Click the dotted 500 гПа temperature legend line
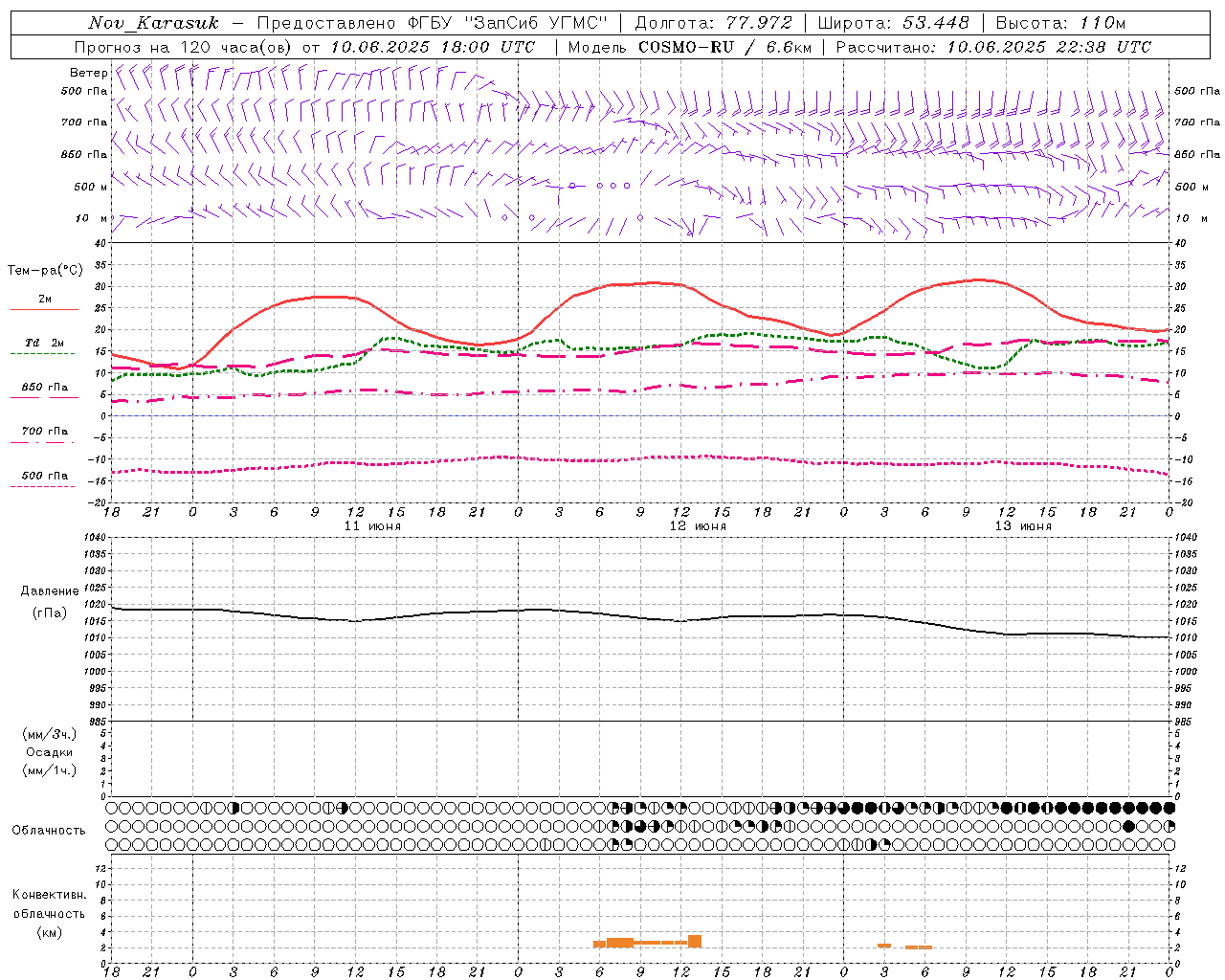 (42, 487)
